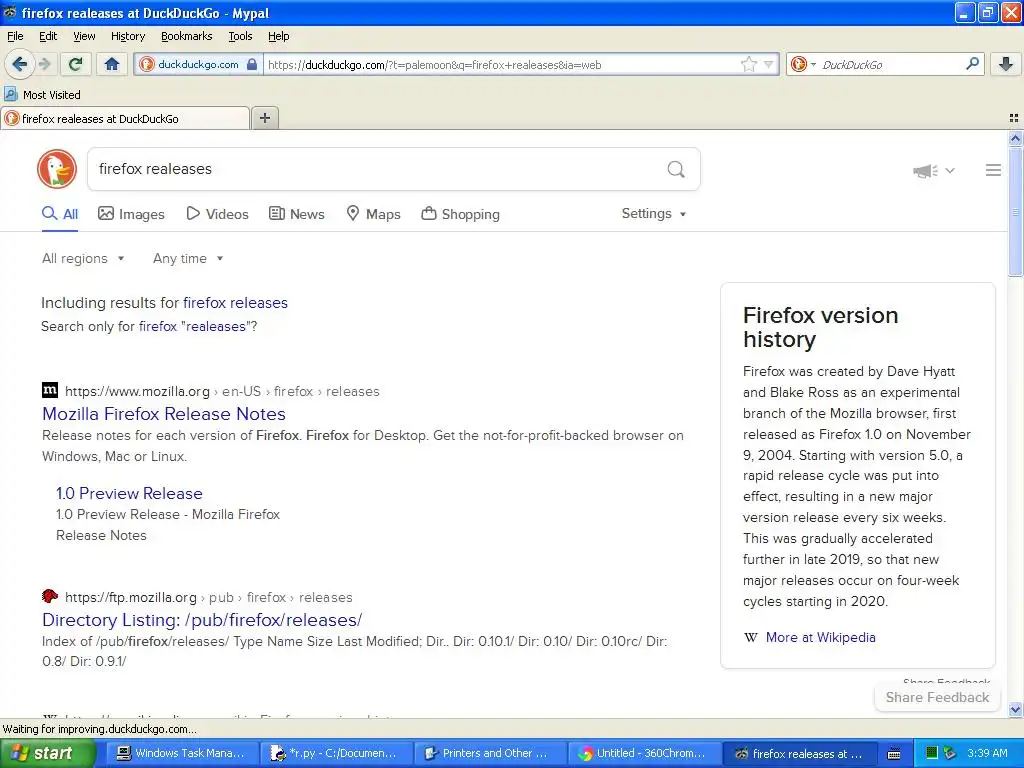Open the History menu

click(127, 36)
